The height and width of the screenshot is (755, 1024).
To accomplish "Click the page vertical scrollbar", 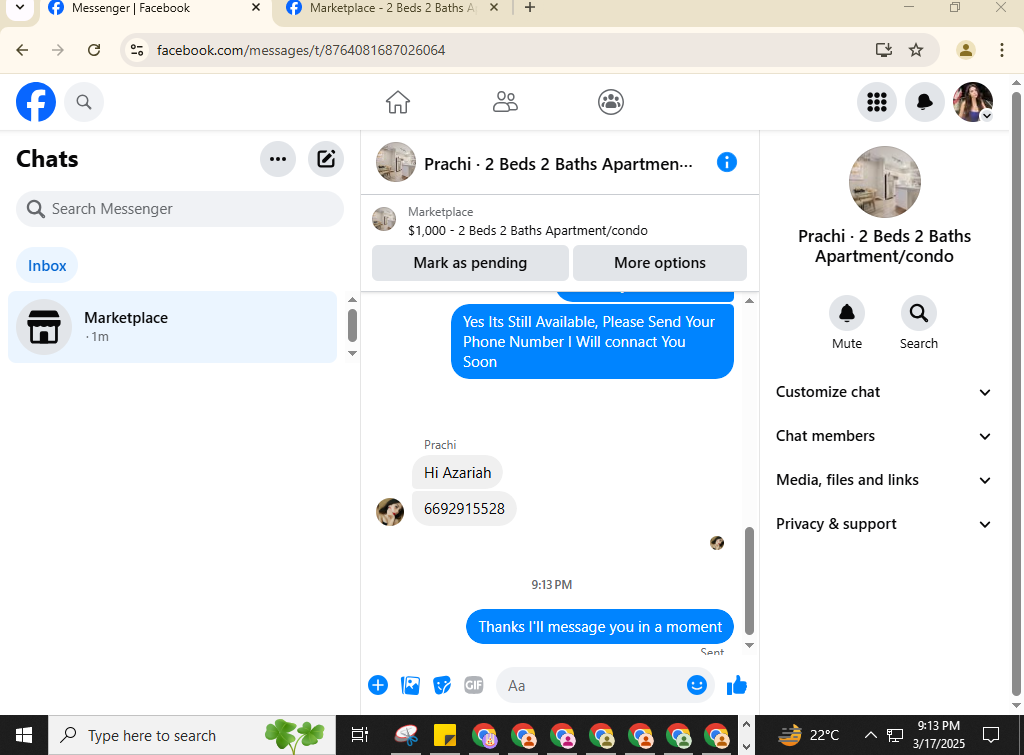I will pos(1016,392).
